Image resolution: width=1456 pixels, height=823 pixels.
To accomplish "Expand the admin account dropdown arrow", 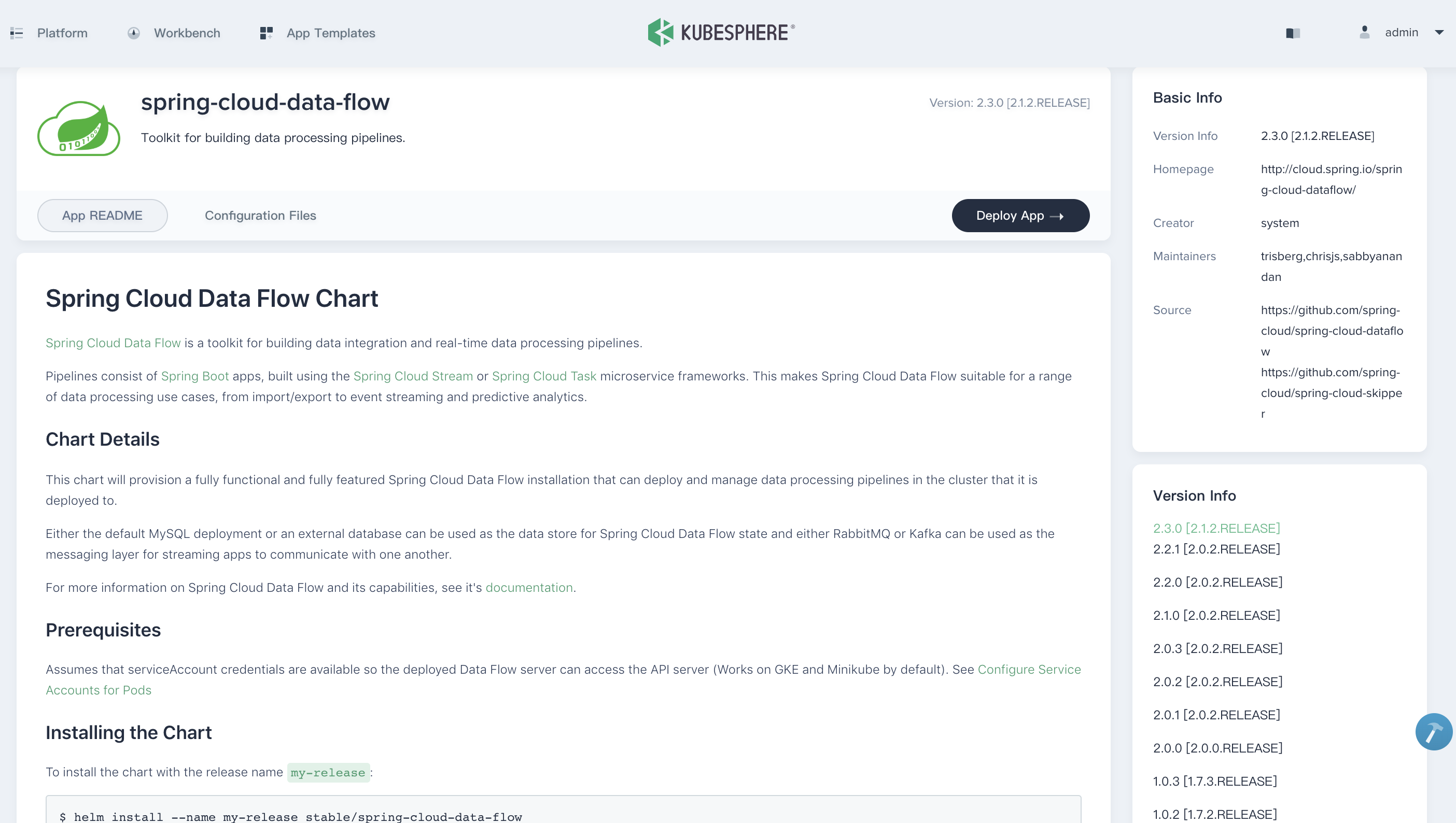I will coord(1439,32).
